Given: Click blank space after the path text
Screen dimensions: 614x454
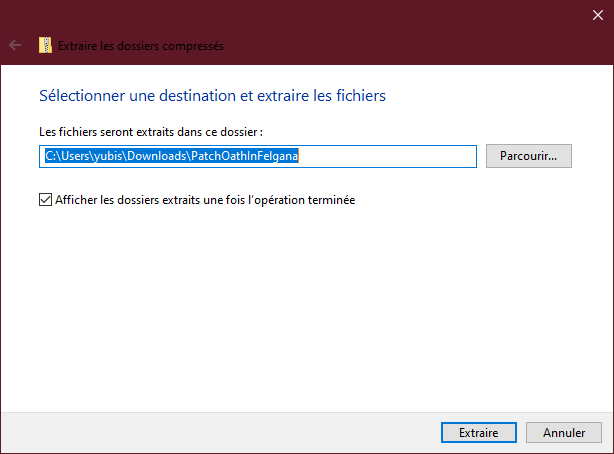Looking at the screenshot, I should tap(390, 156).
